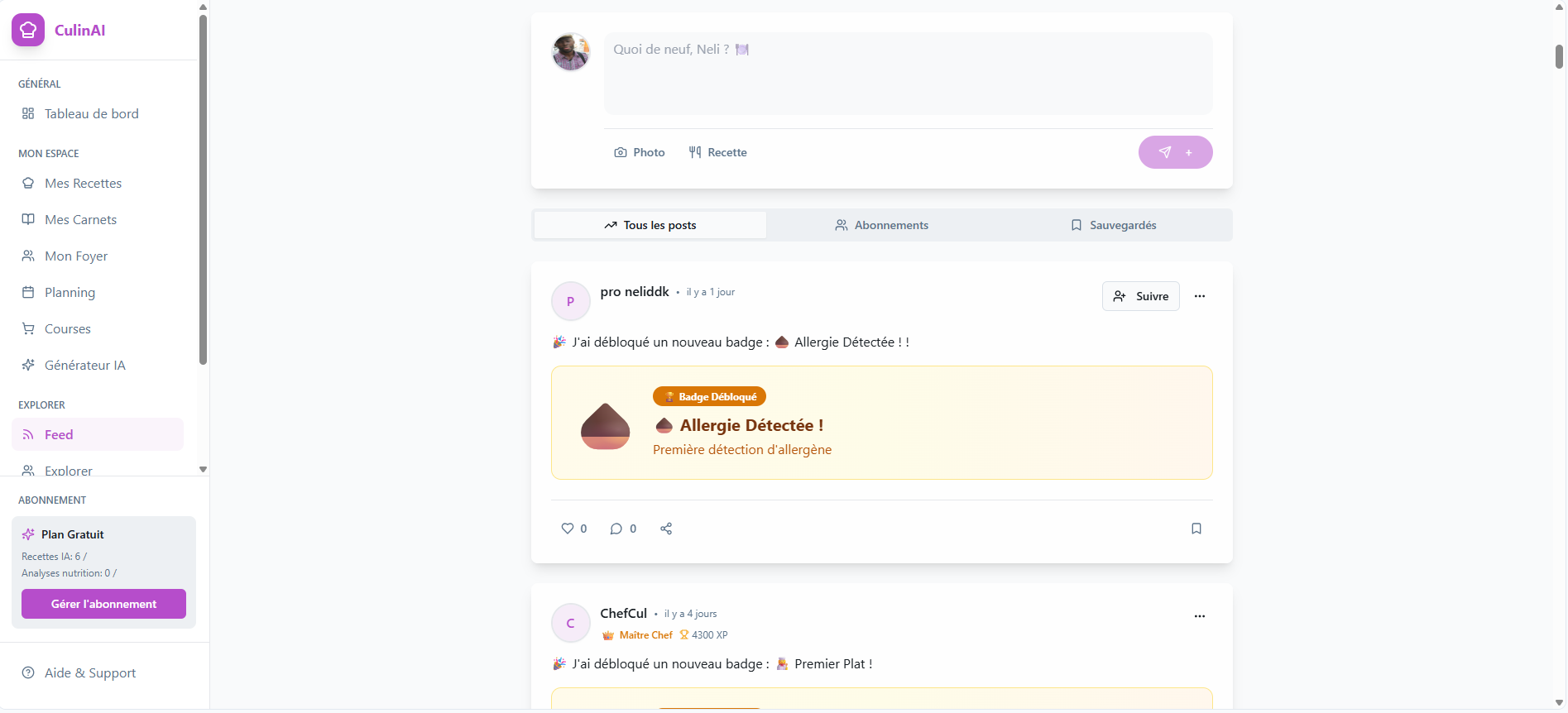Click the Mon Foyer people icon

(x=28, y=256)
